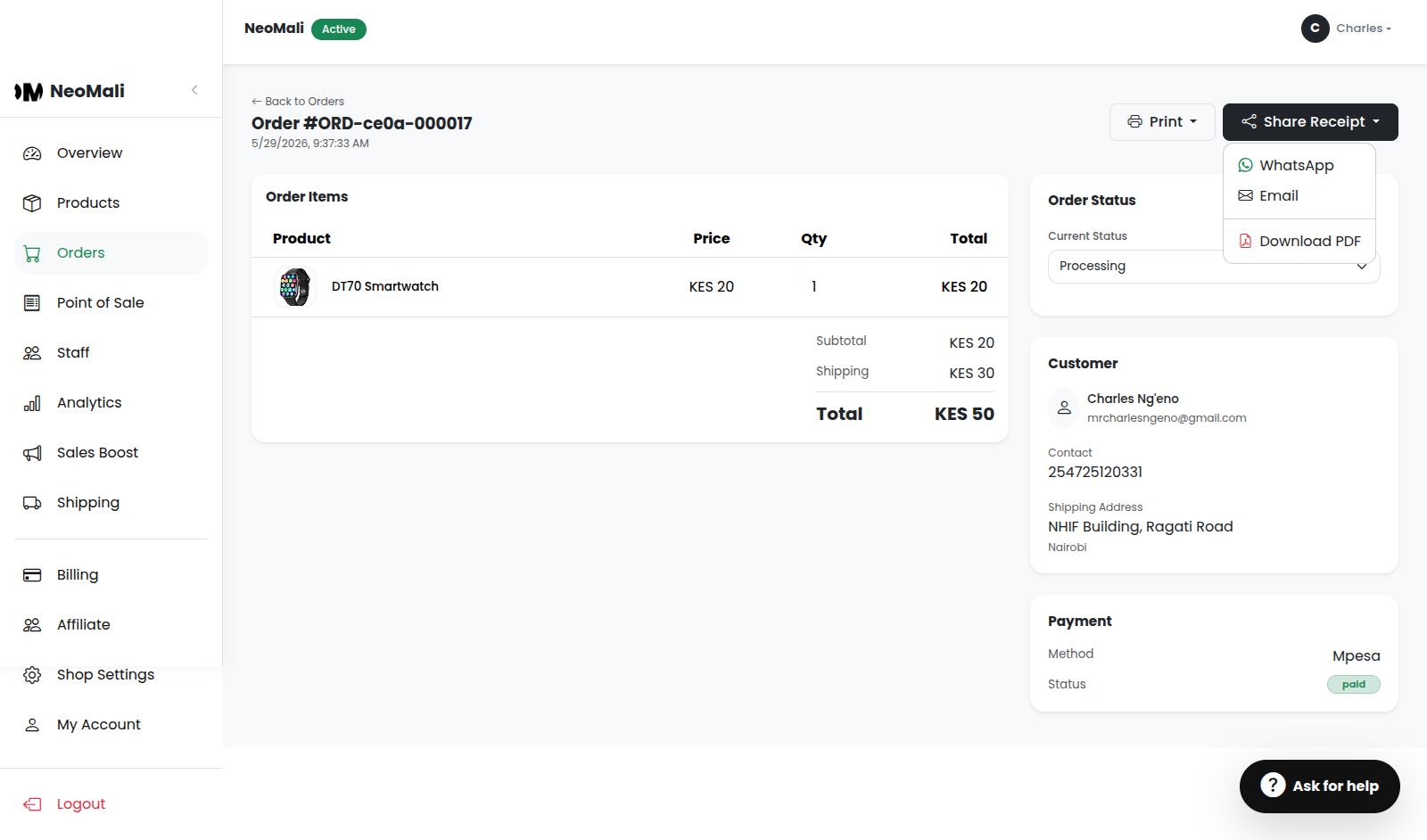Click the KES 30 shipping amount
The height and width of the screenshot is (840, 1427).
[x=971, y=373]
